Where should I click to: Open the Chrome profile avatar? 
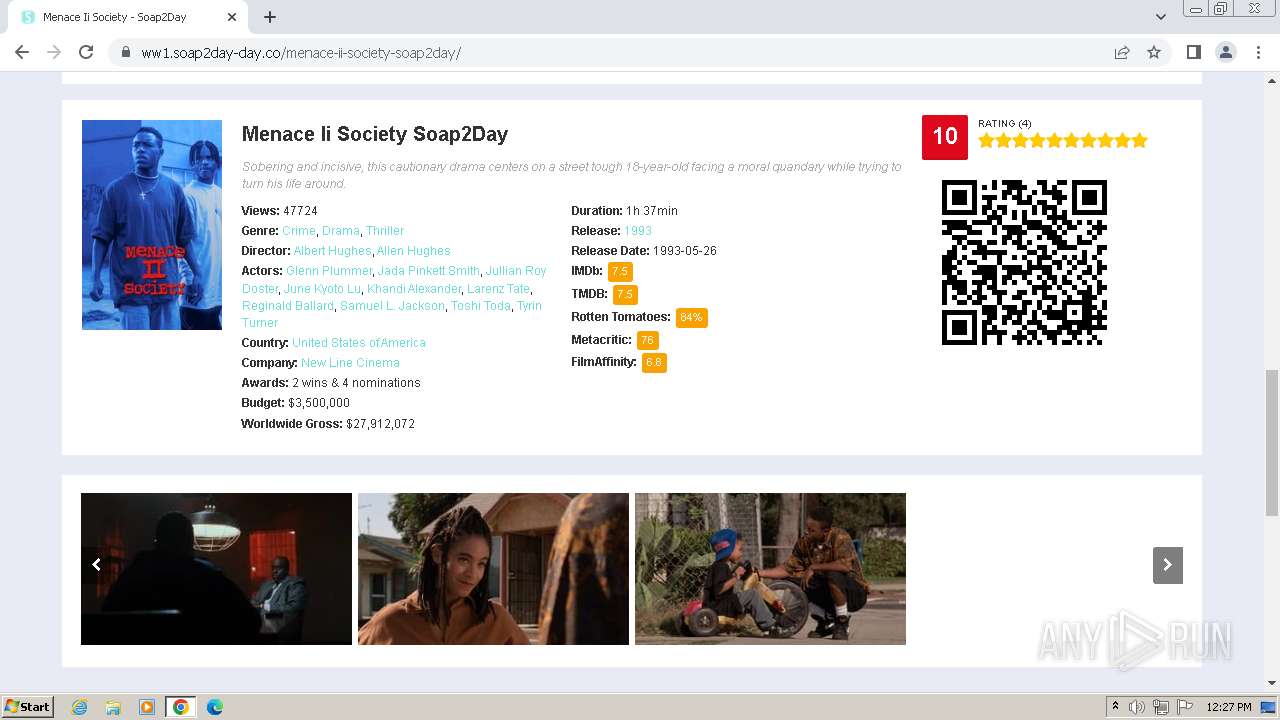[x=1225, y=52]
